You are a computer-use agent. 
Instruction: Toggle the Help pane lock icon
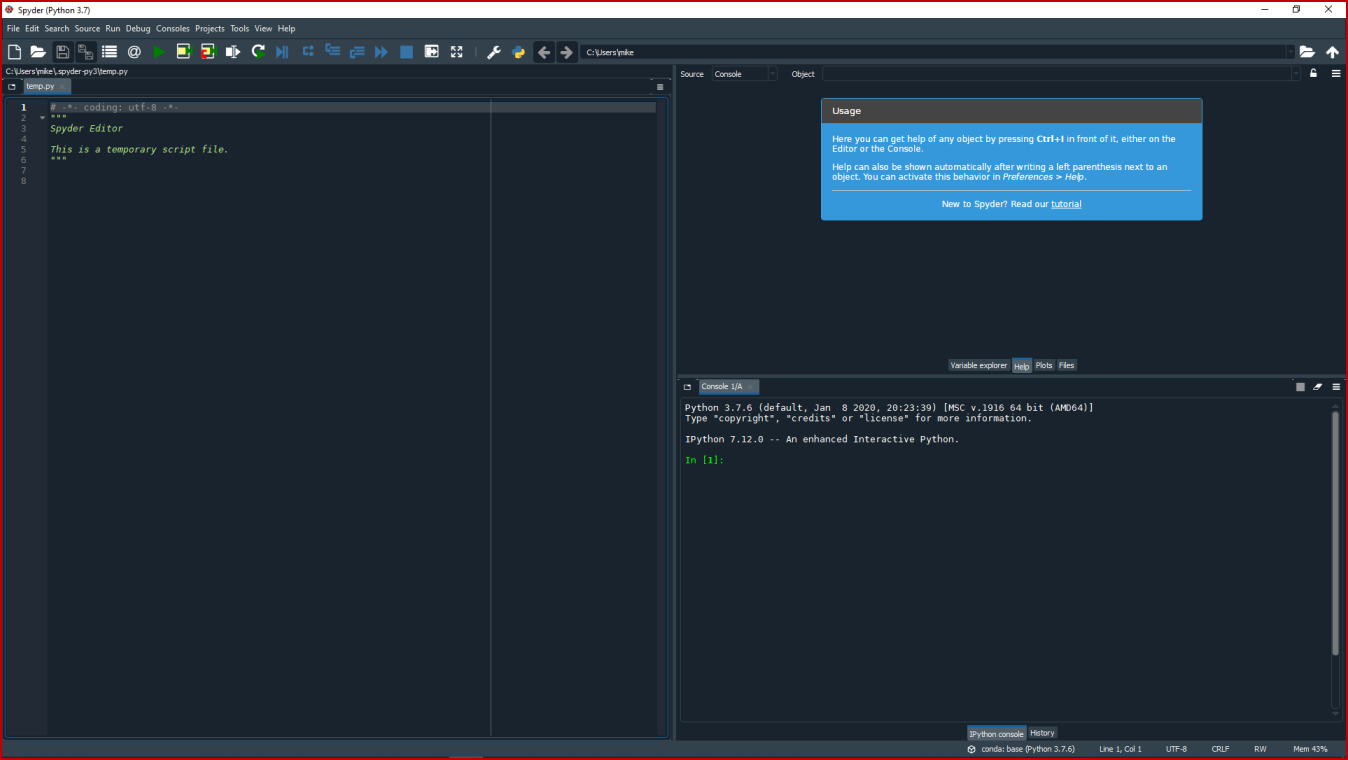(1313, 73)
